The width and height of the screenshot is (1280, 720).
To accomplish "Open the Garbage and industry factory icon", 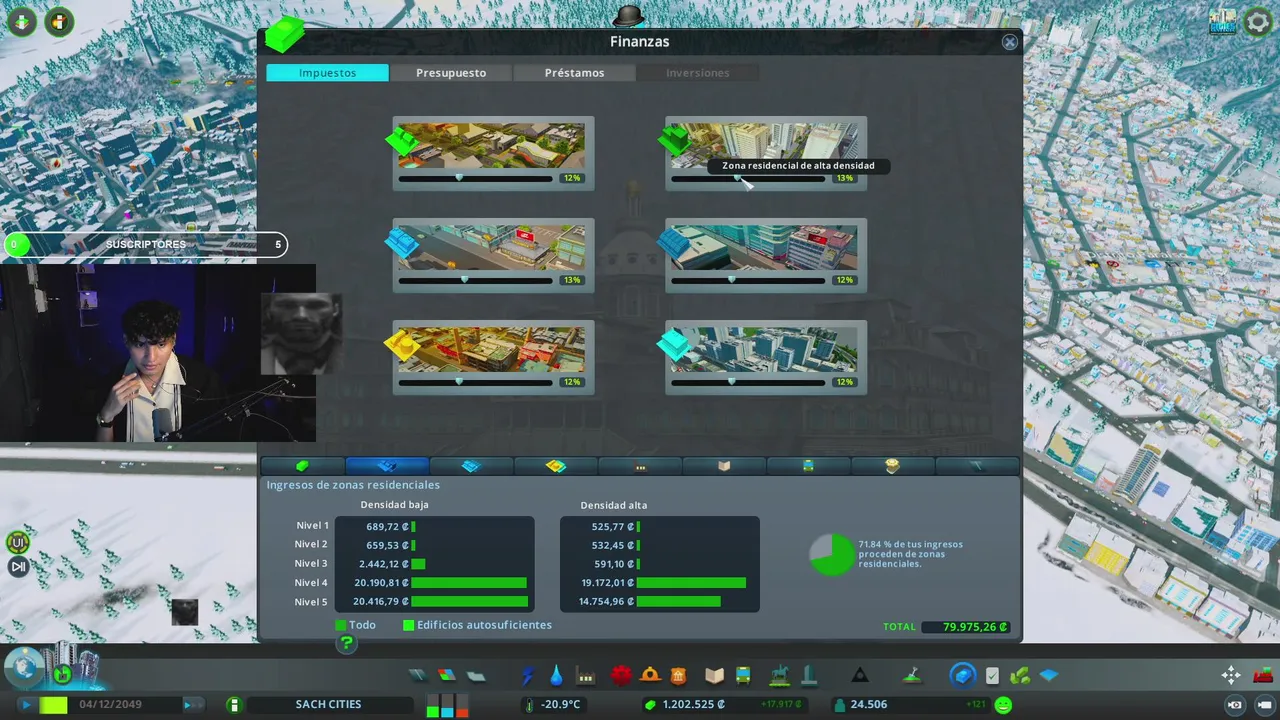I will point(586,677).
